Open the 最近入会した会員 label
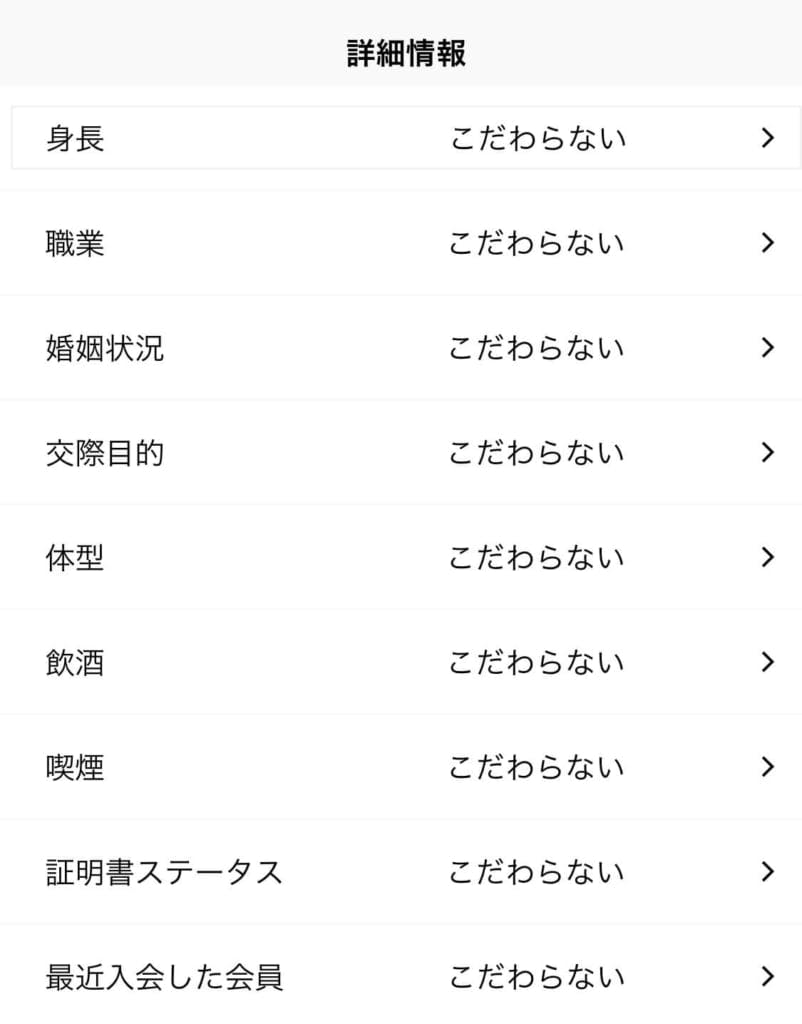The height and width of the screenshot is (1024, 802). (164, 977)
